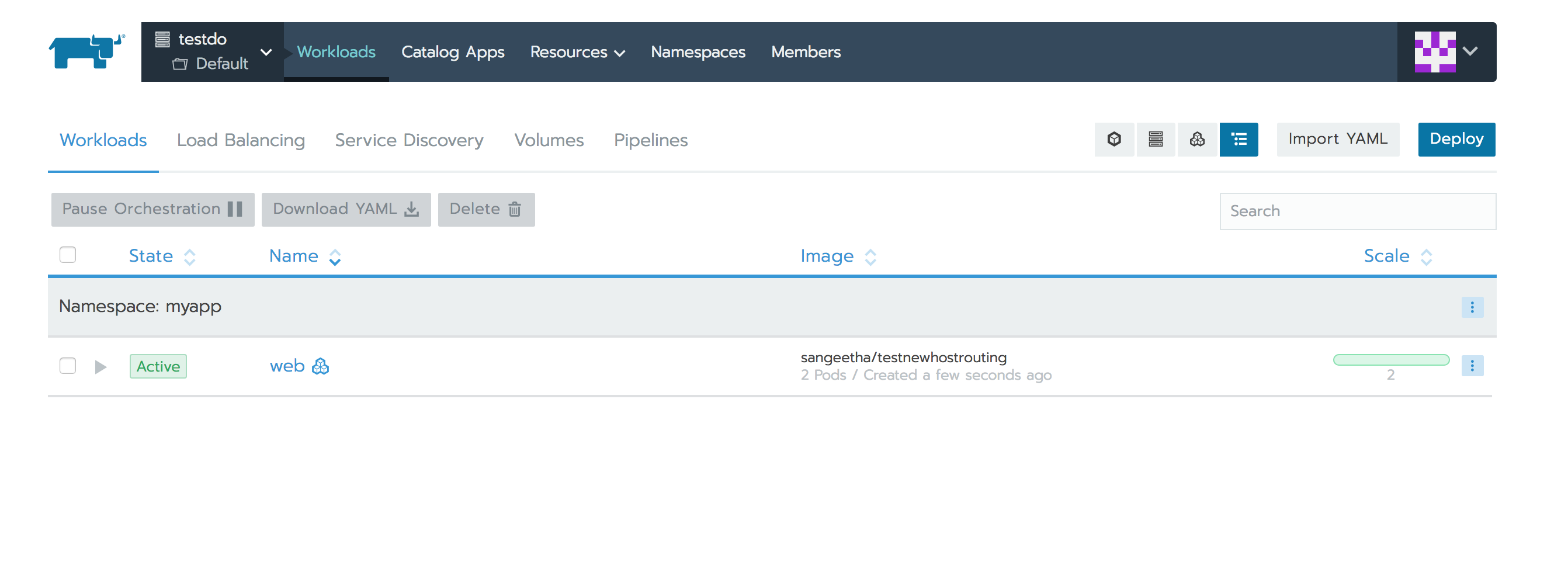Click the Delete button

click(485, 210)
